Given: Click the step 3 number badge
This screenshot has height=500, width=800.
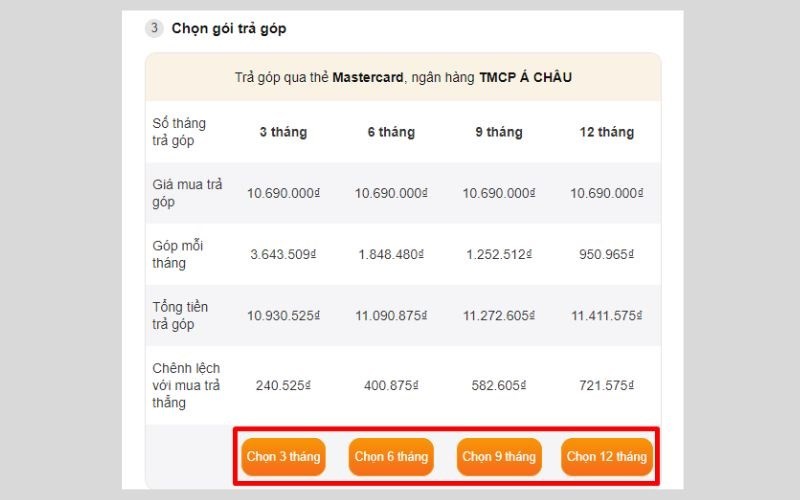Looking at the screenshot, I should point(154,28).
